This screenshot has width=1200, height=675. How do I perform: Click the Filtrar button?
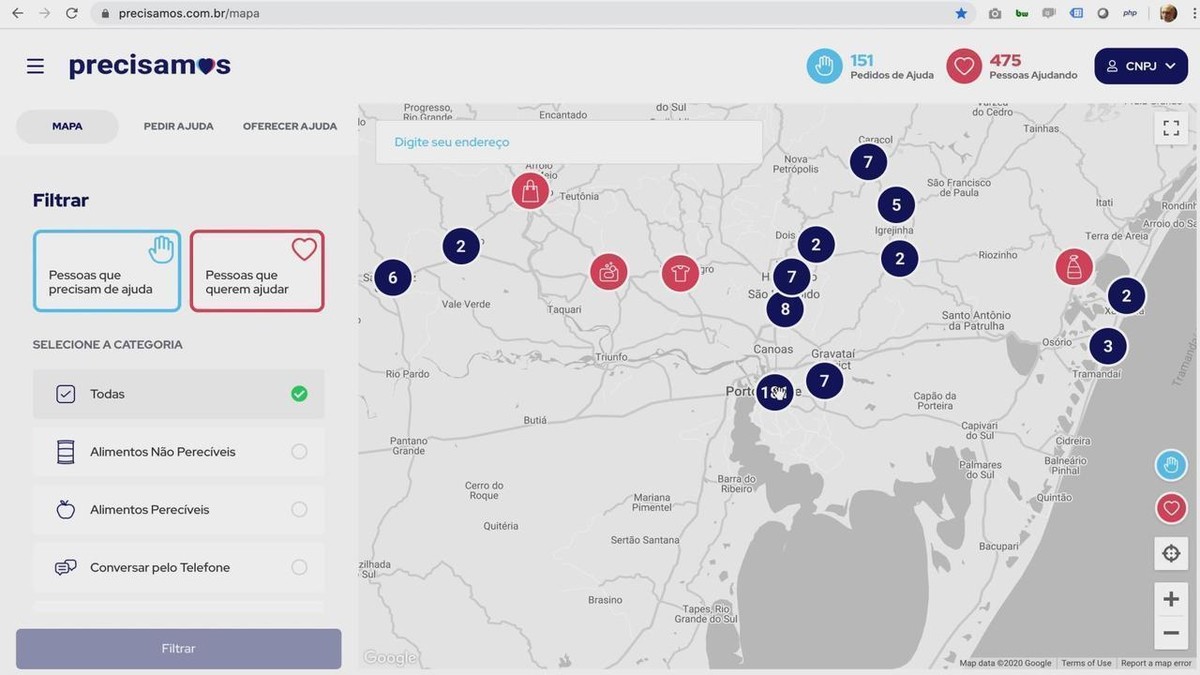click(179, 649)
